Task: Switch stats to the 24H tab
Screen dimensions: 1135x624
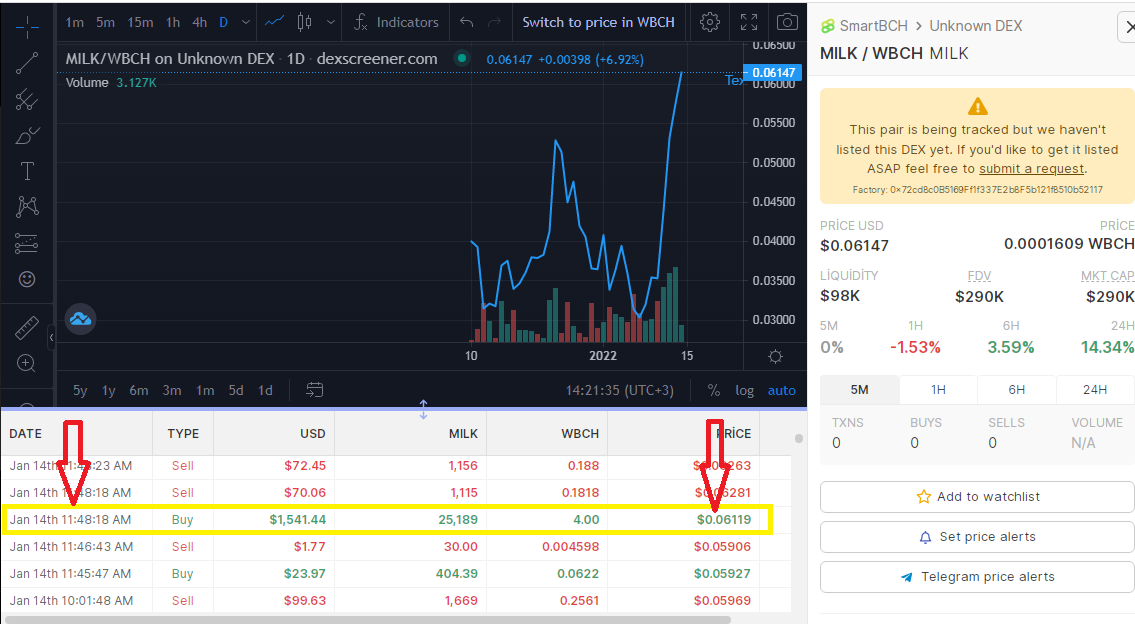Action: point(1094,390)
